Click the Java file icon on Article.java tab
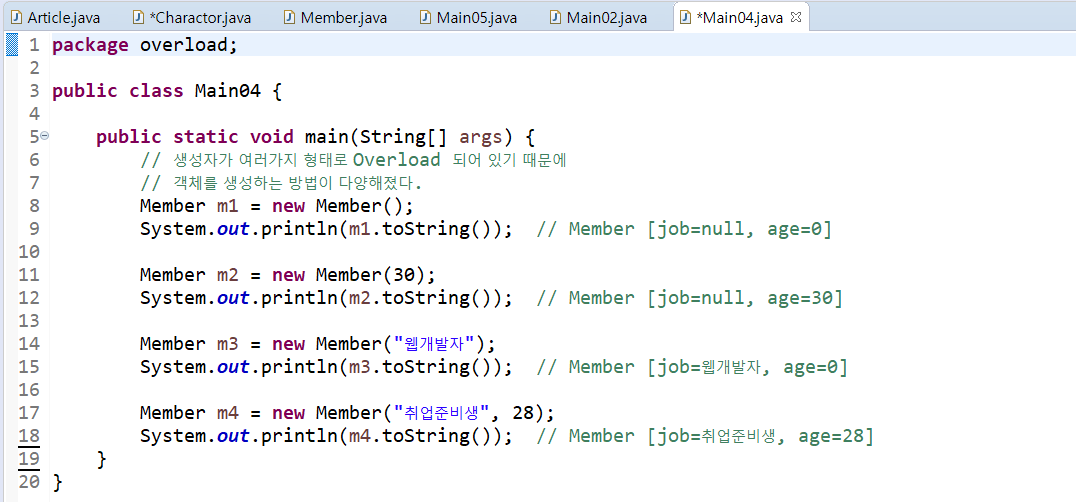Viewport: 1076px width, 502px height. (18, 17)
